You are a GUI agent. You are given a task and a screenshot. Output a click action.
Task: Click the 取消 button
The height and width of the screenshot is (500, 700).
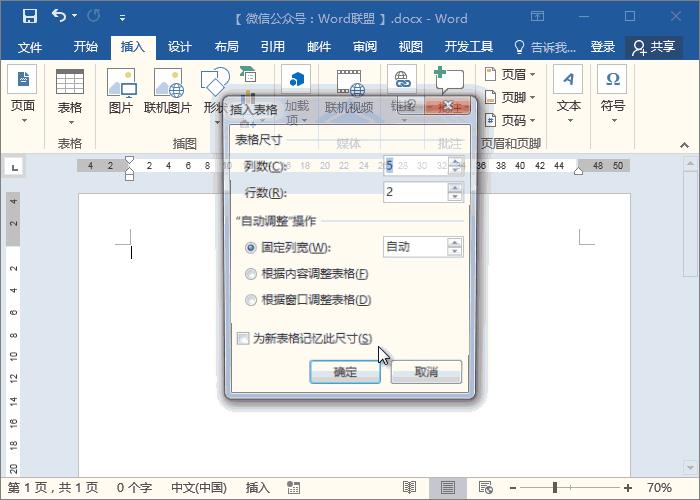[426, 372]
